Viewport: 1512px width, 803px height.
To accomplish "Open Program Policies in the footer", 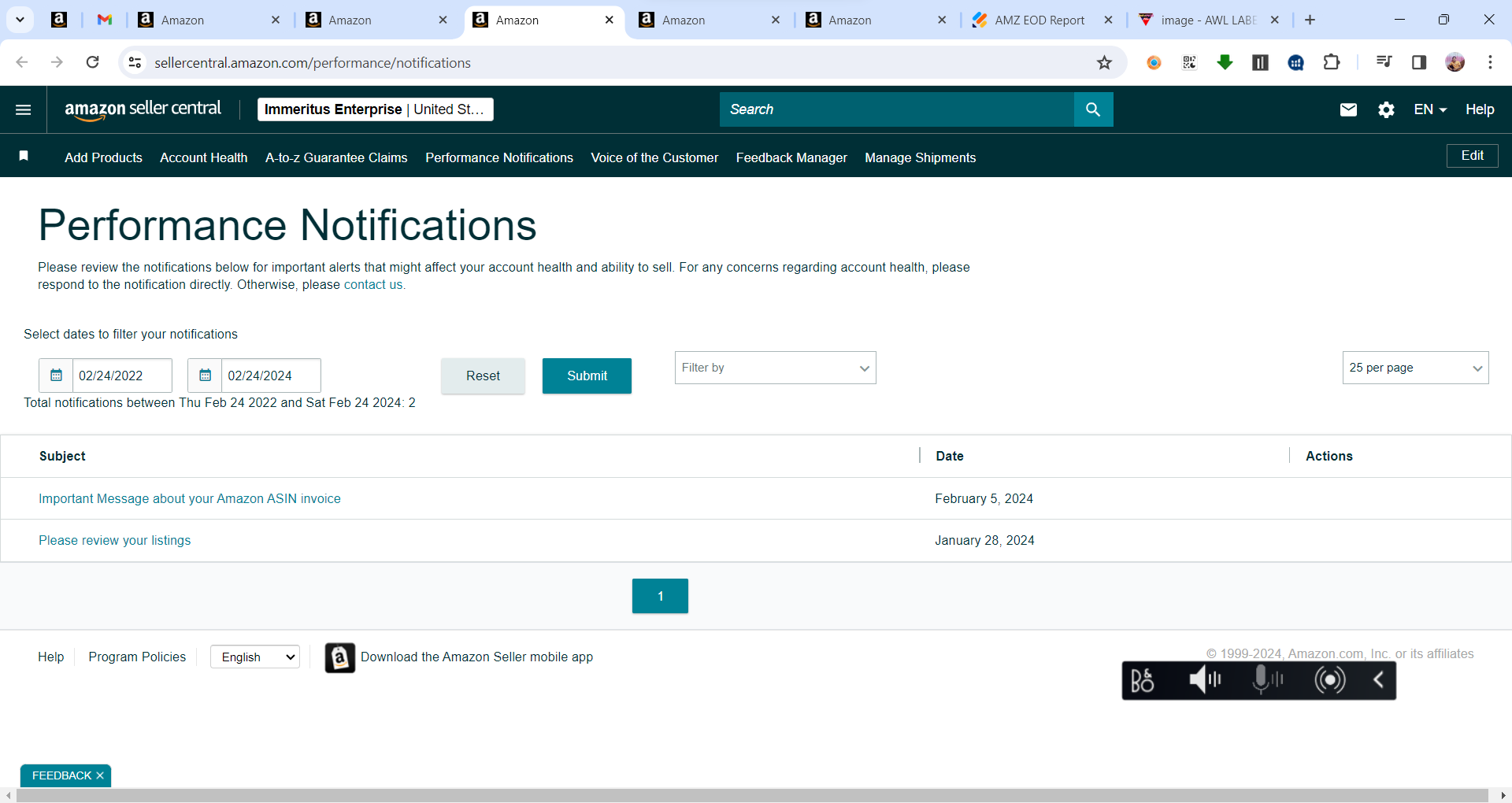I will click(x=137, y=657).
